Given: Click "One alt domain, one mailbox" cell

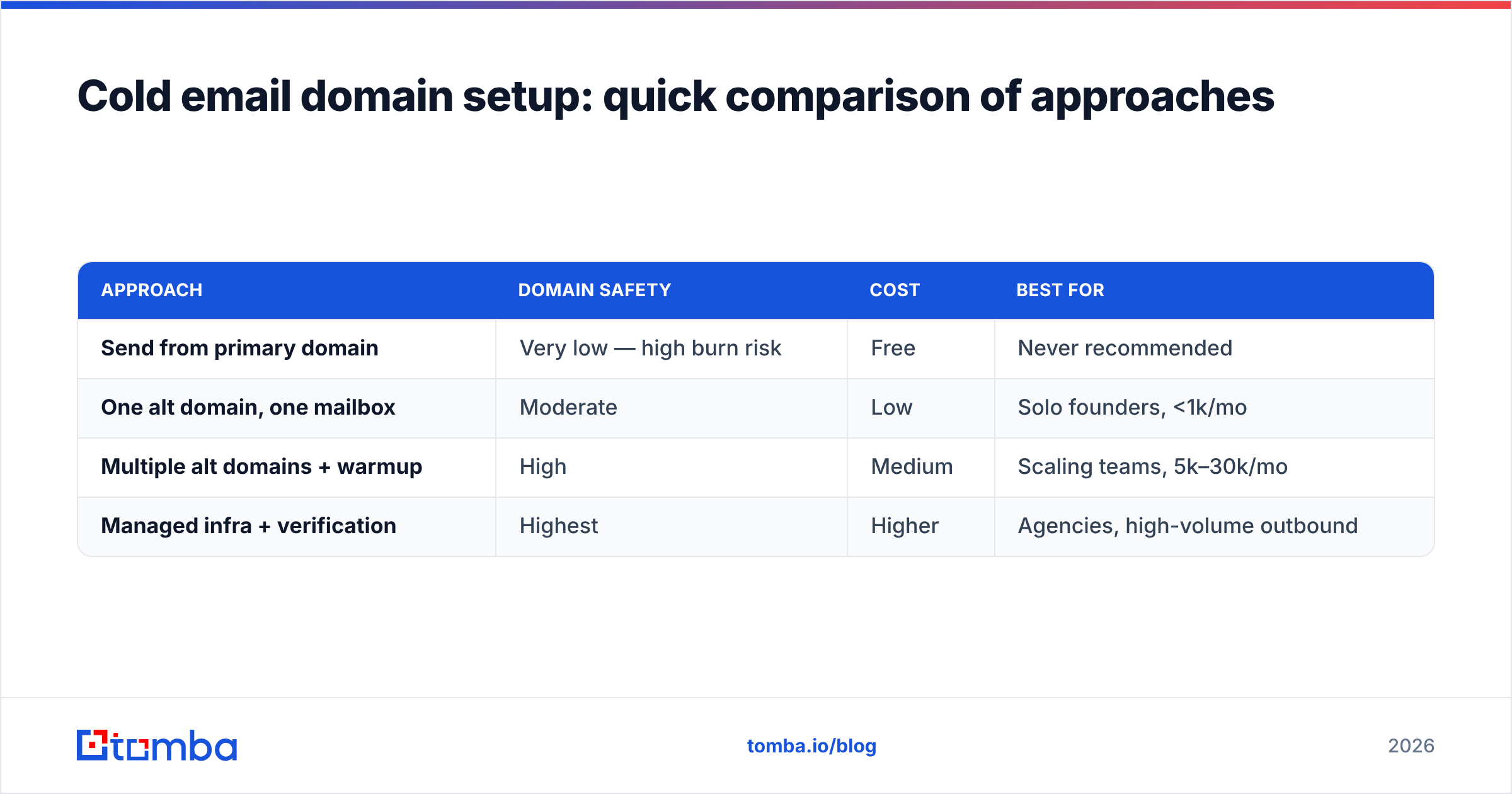Looking at the screenshot, I should pyautogui.click(x=287, y=408).
